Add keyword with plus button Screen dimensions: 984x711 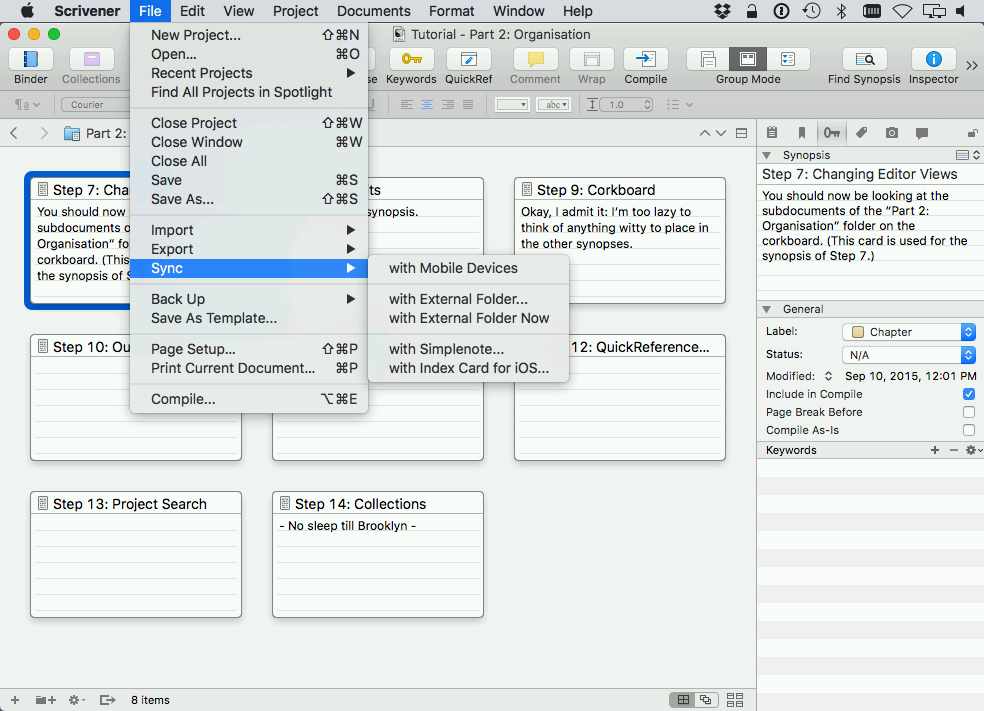tap(935, 451)
